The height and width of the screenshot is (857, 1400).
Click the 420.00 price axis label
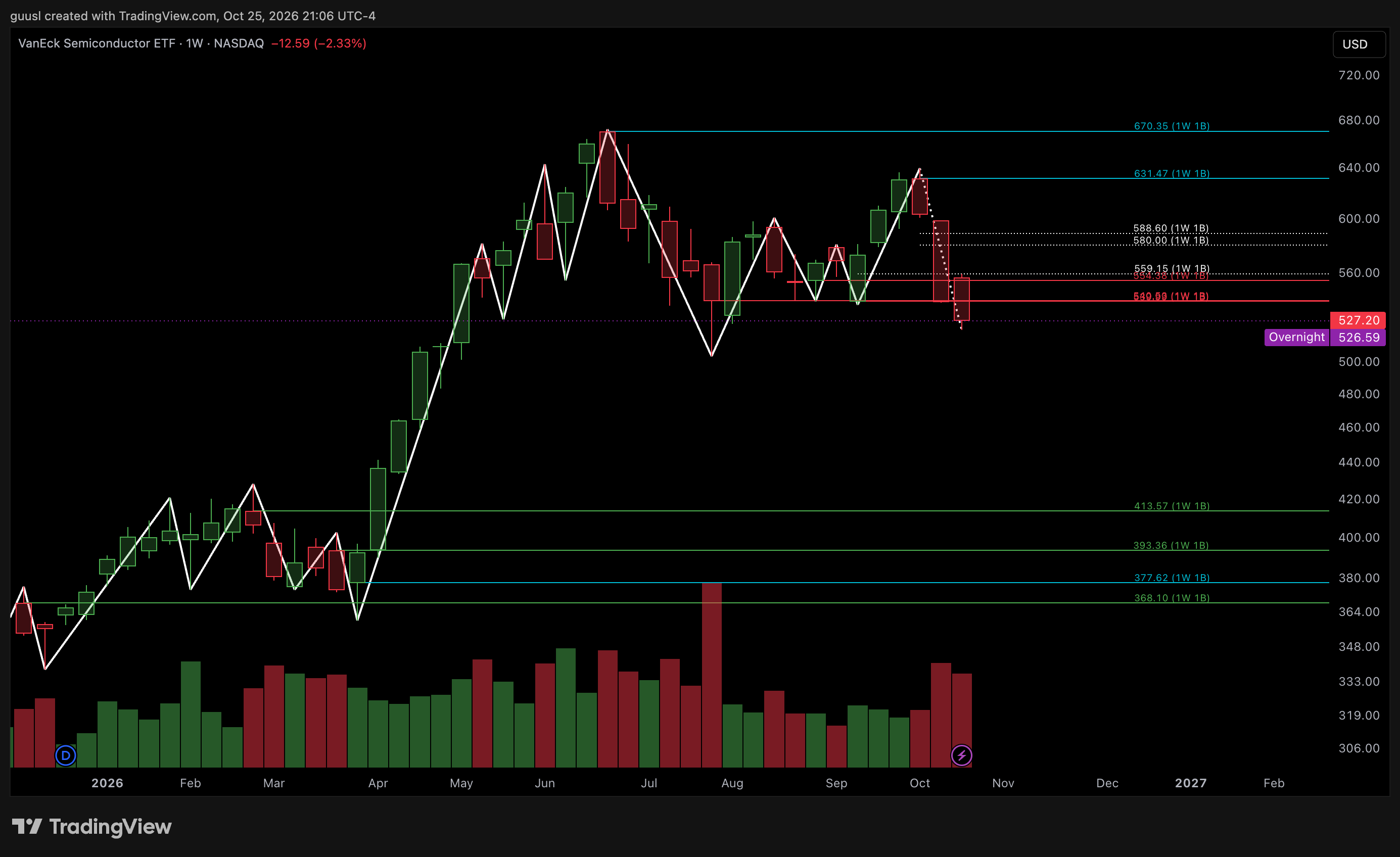tap(1359, 499)
